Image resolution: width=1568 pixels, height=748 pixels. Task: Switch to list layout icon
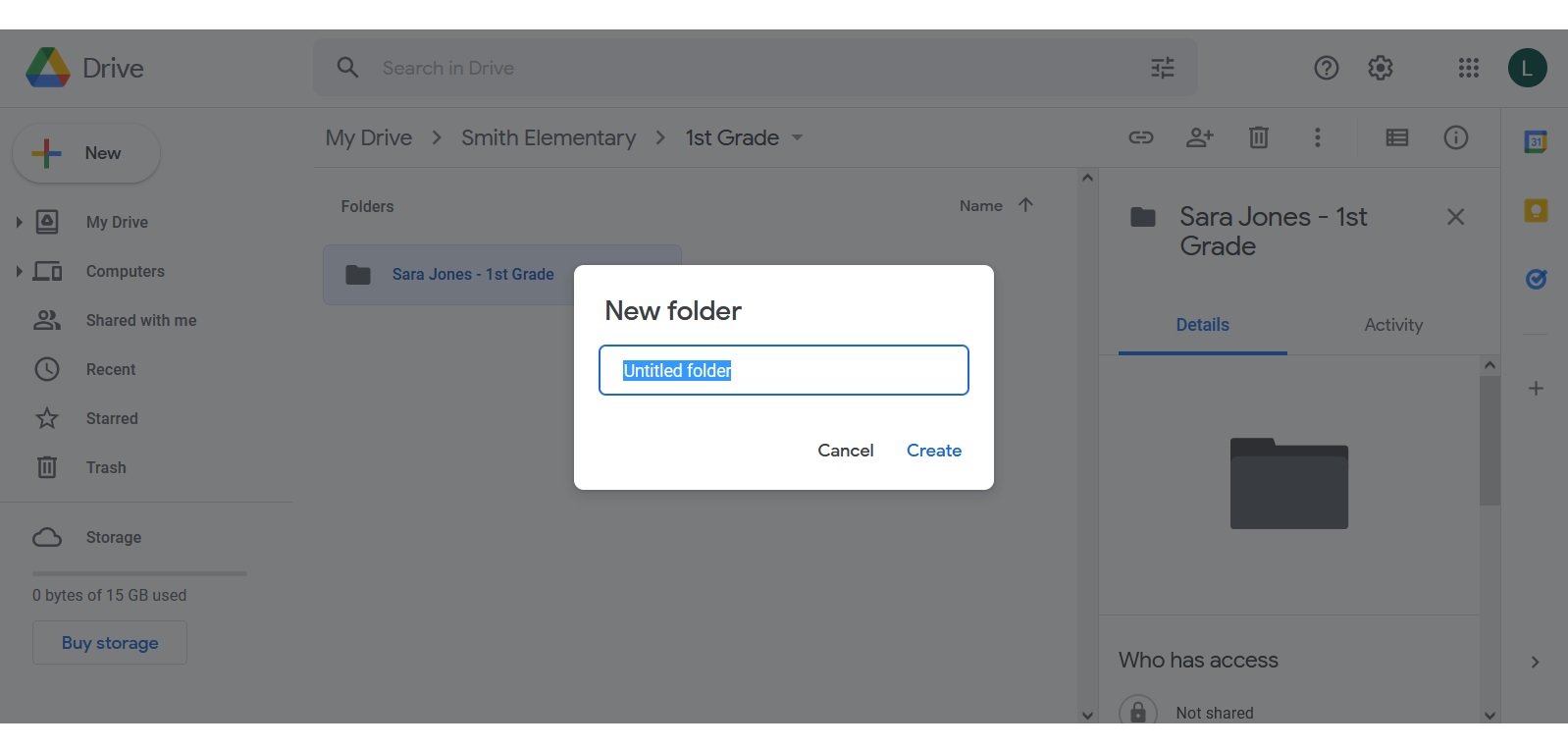coord(1397,137)
